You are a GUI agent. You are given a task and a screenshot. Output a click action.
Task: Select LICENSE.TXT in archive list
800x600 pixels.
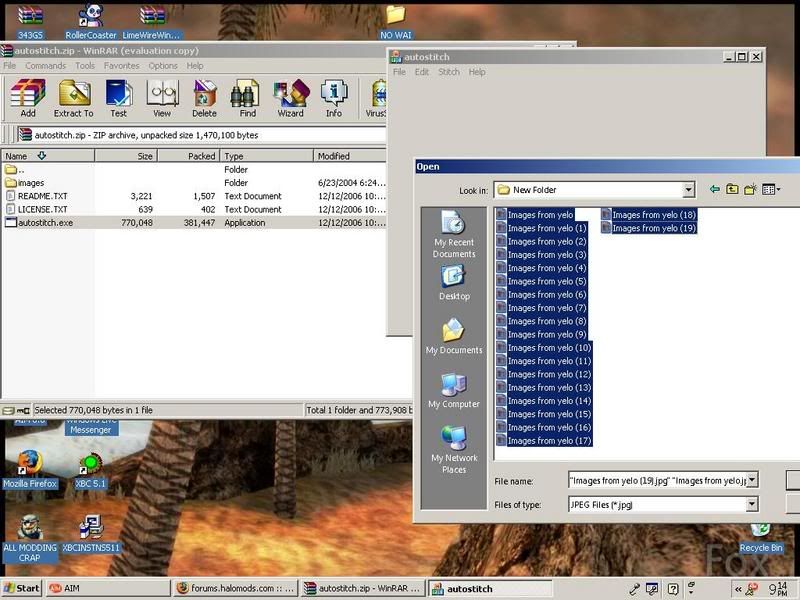click(194, 209)
